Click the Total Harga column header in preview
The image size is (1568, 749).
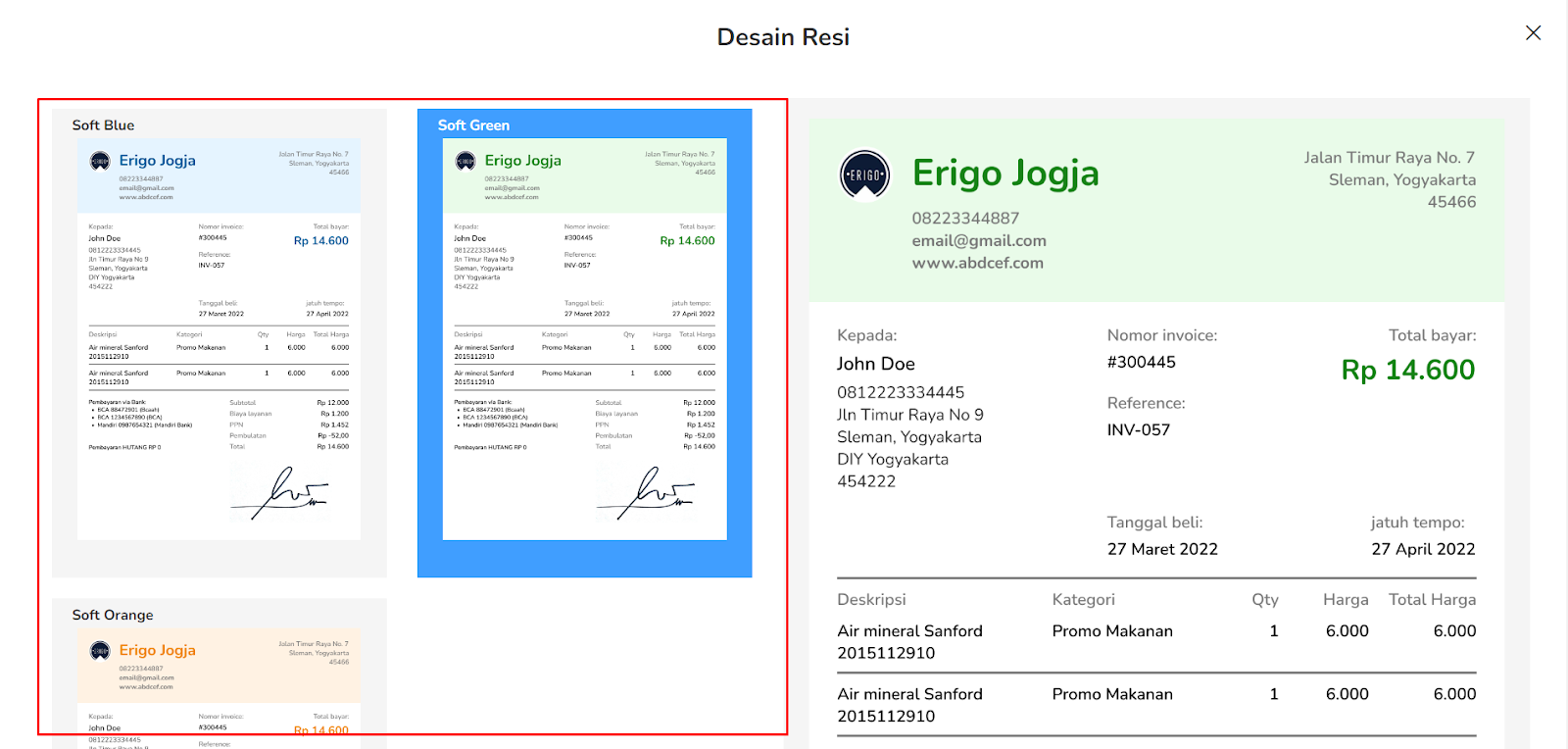pyautogui.click(x=1432, y=599)
